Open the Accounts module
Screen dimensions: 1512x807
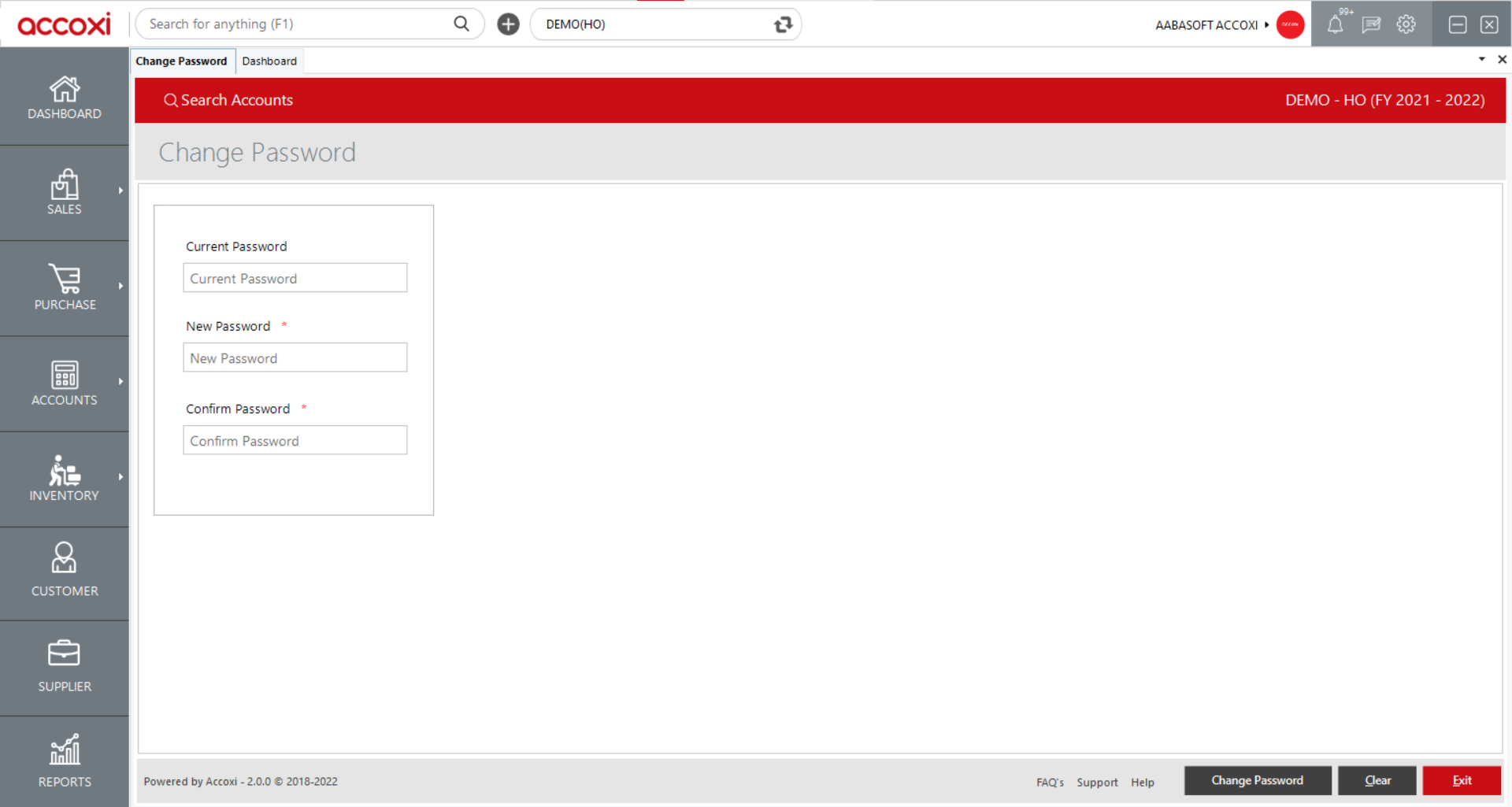pos(65,383)
